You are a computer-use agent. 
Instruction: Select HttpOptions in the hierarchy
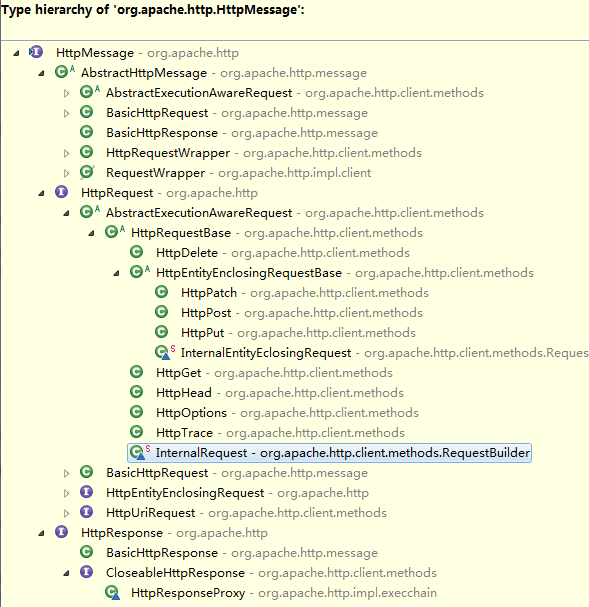point(191,413)
